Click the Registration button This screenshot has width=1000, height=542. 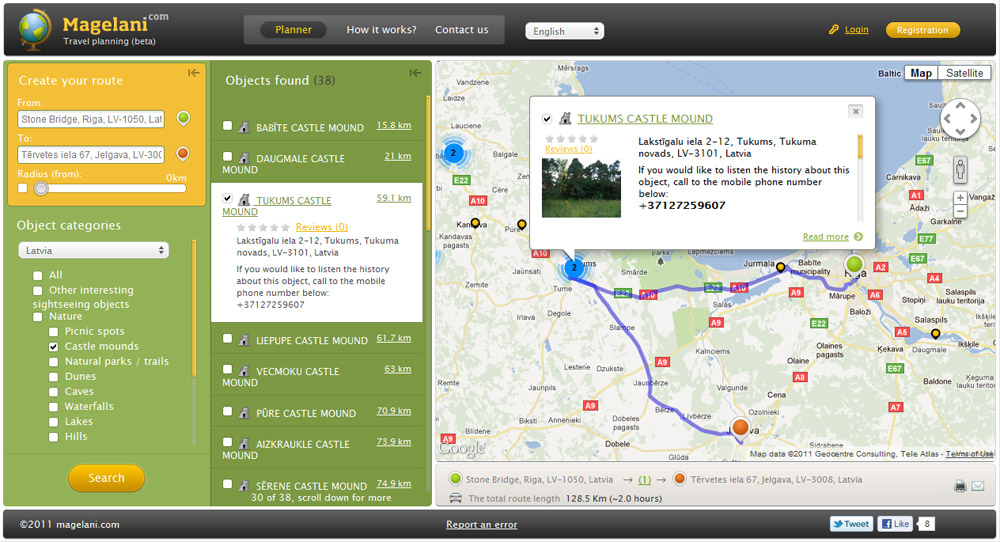922,29
